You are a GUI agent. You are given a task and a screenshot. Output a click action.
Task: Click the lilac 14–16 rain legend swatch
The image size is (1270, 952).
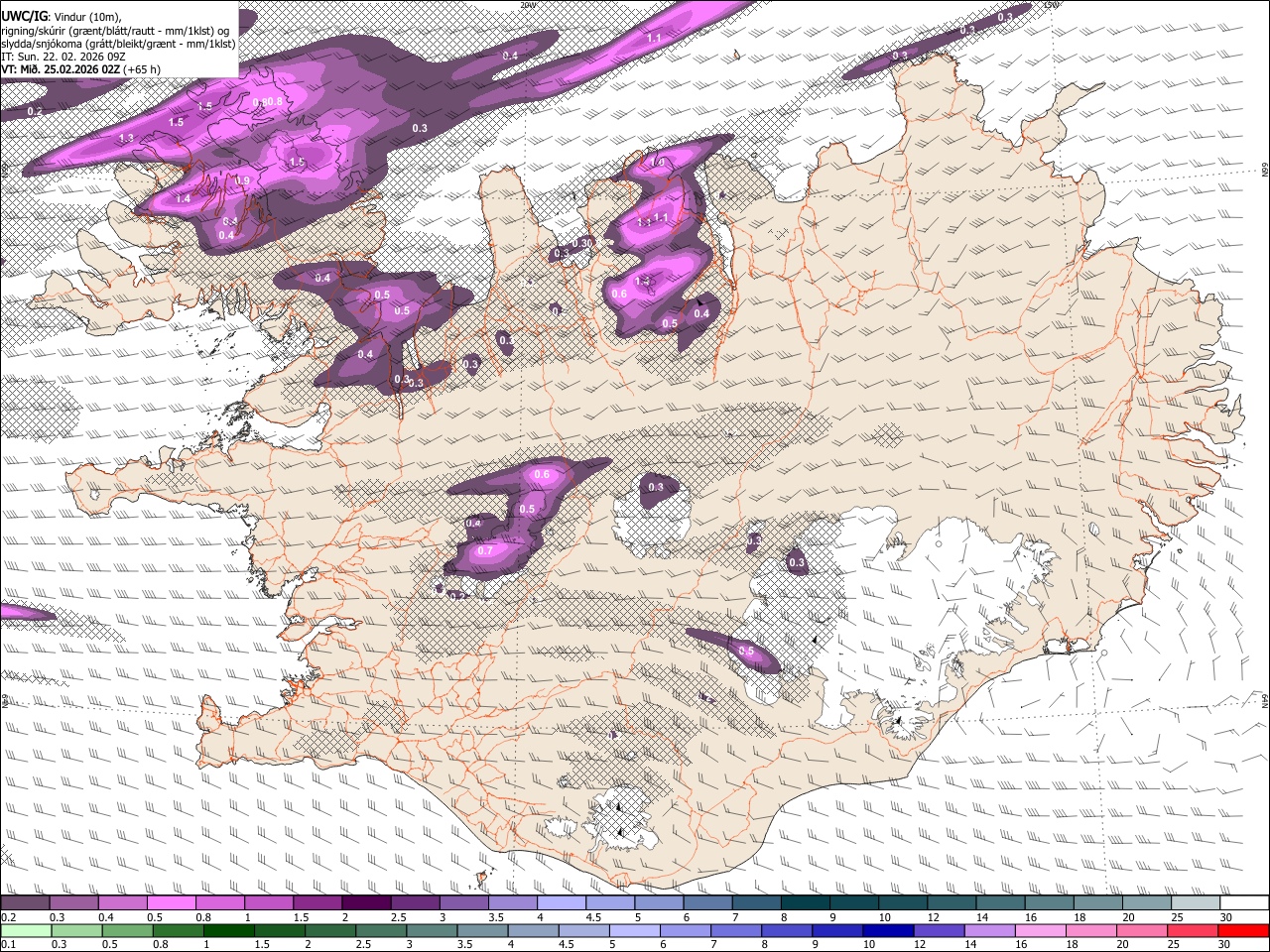pos(990,930)
